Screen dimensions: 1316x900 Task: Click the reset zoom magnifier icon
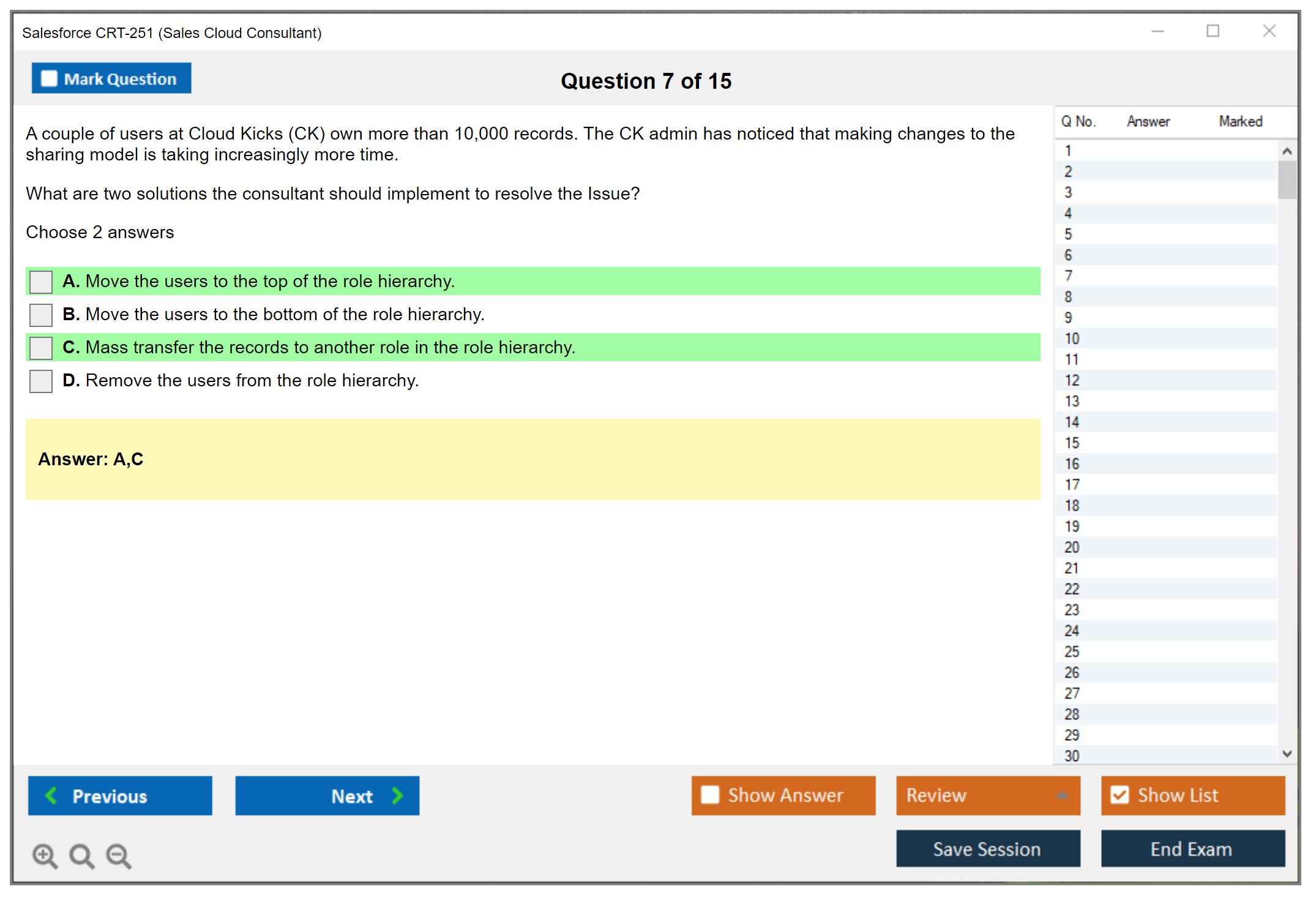pyautogui.click(x=81, y=855)
